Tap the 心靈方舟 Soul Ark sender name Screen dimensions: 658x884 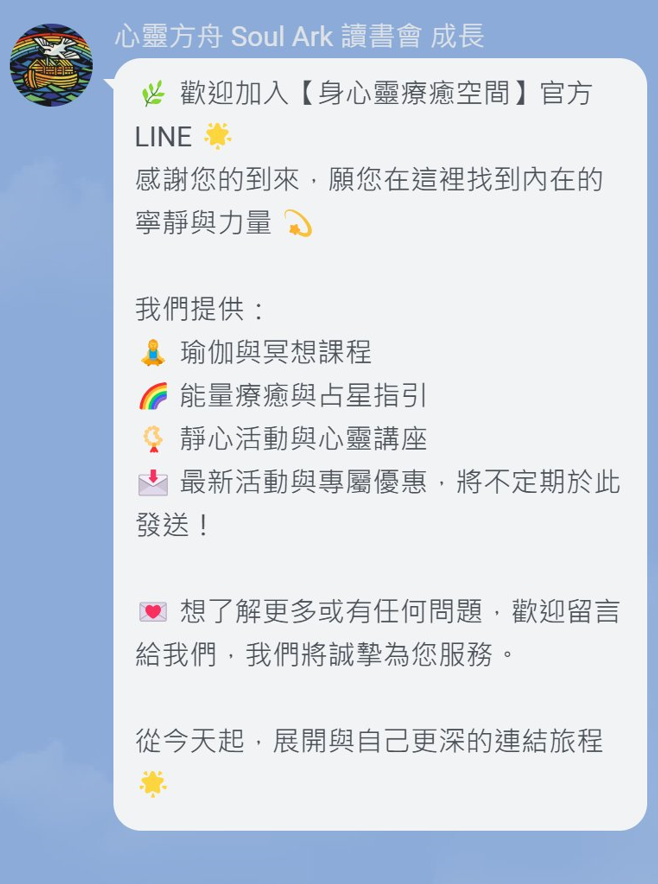[299, 37]
